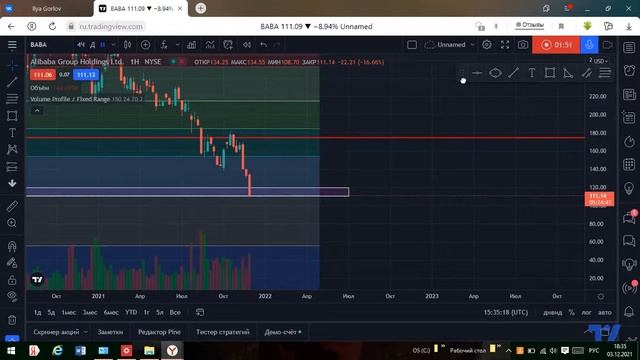Toggle Hide All Drawings eye icon
640x360 pixels.
12,297
